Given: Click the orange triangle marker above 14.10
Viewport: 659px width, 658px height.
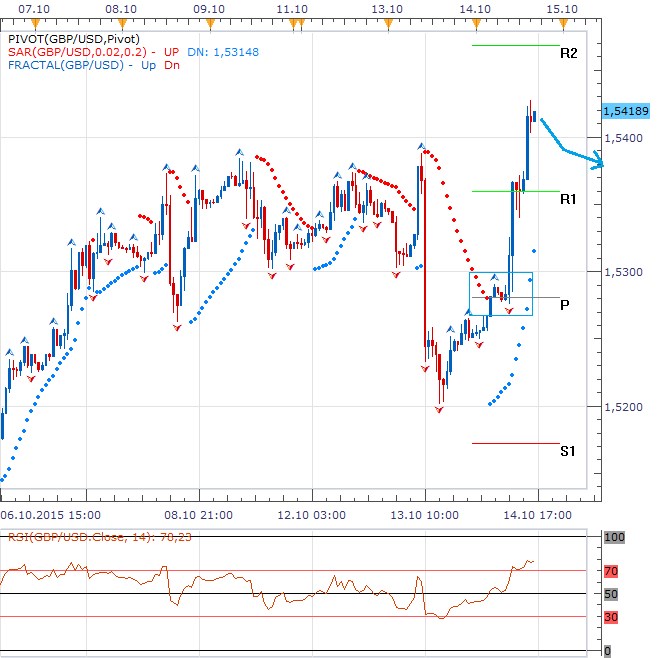Looking at the screenshot, I should click(475, 21).
